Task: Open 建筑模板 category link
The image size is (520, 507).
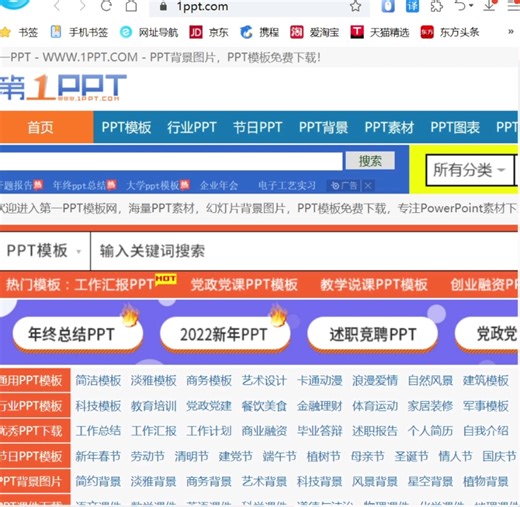Action: coord(485,380)
